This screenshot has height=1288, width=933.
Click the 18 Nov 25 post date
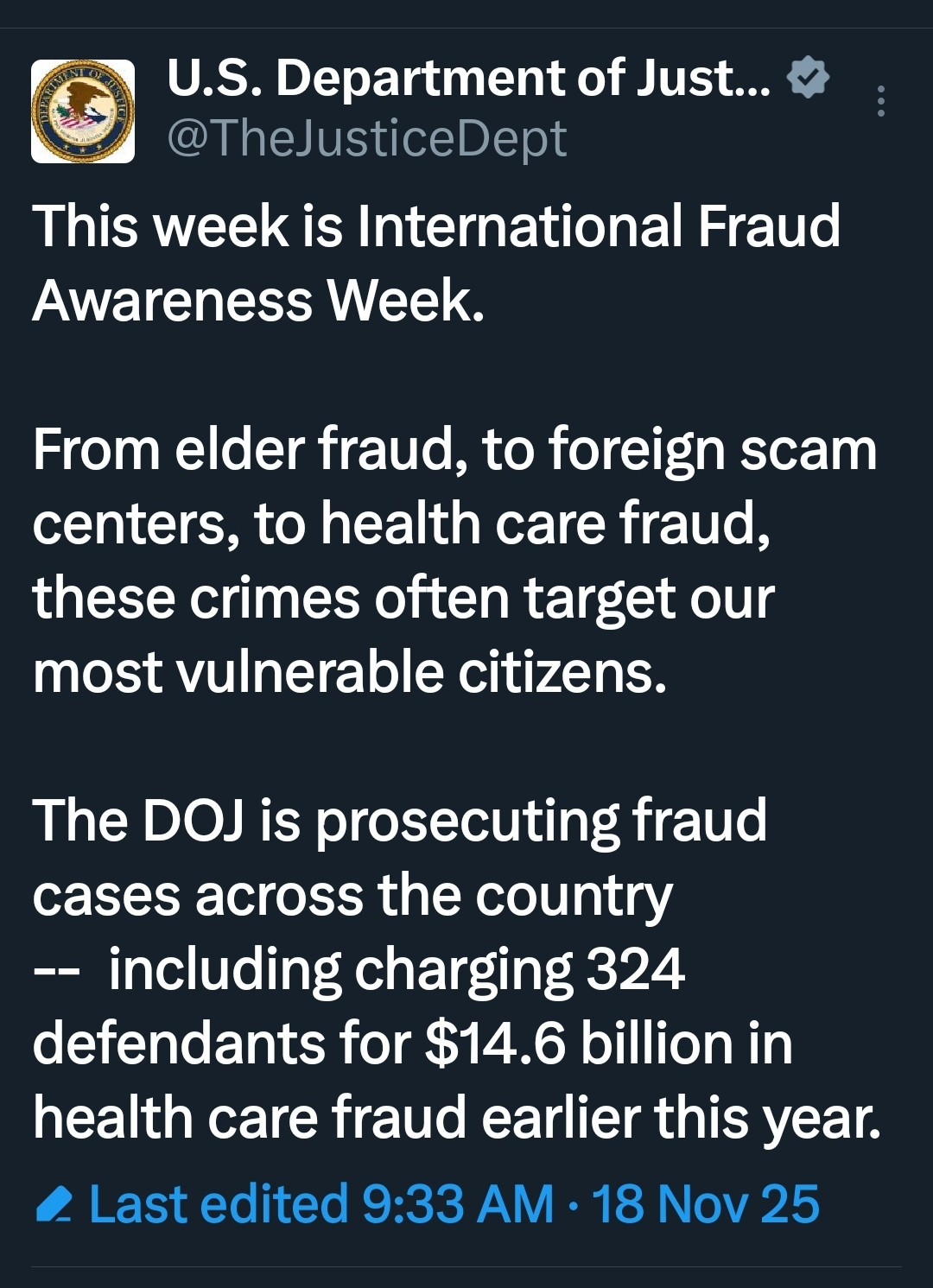pos(705,1204)
